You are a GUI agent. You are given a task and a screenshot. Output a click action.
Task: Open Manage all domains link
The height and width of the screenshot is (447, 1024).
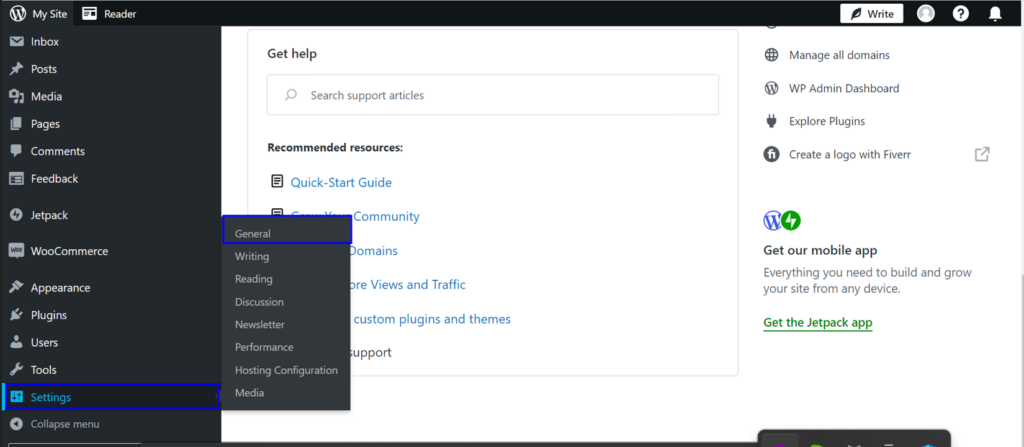839,55
